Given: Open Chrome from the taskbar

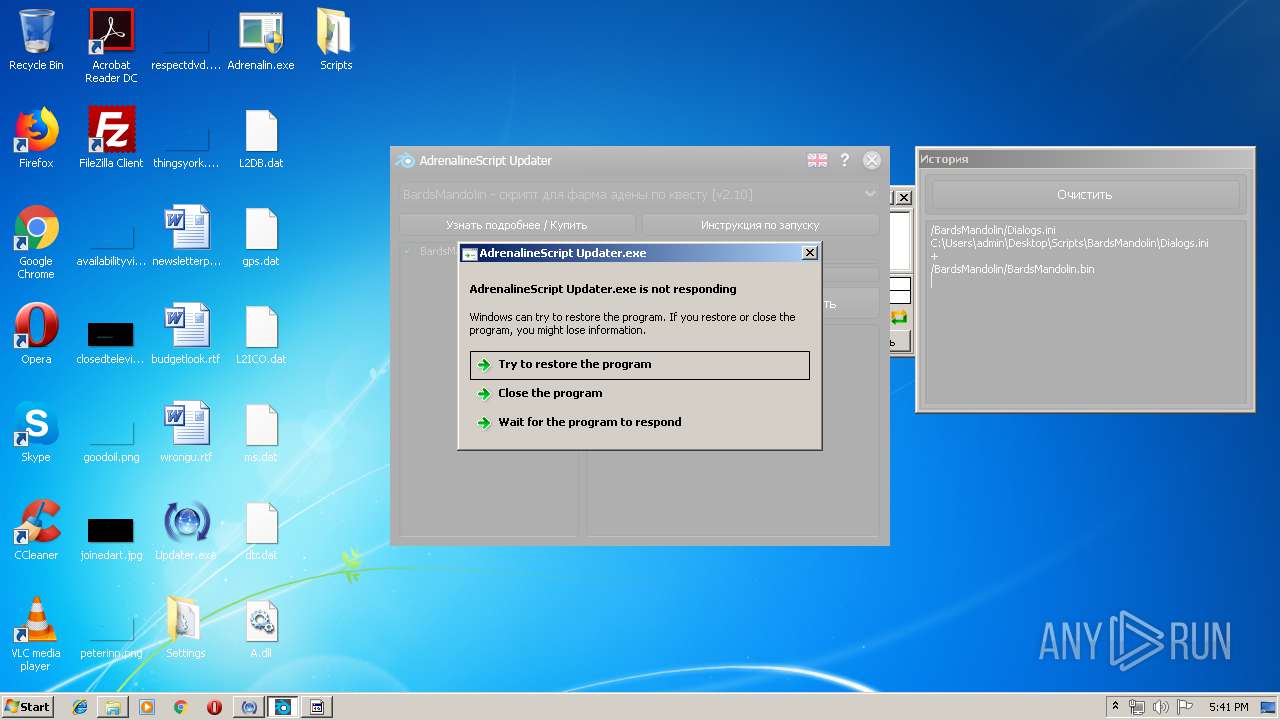Looking at the screenshot, I should coord(180,707).
